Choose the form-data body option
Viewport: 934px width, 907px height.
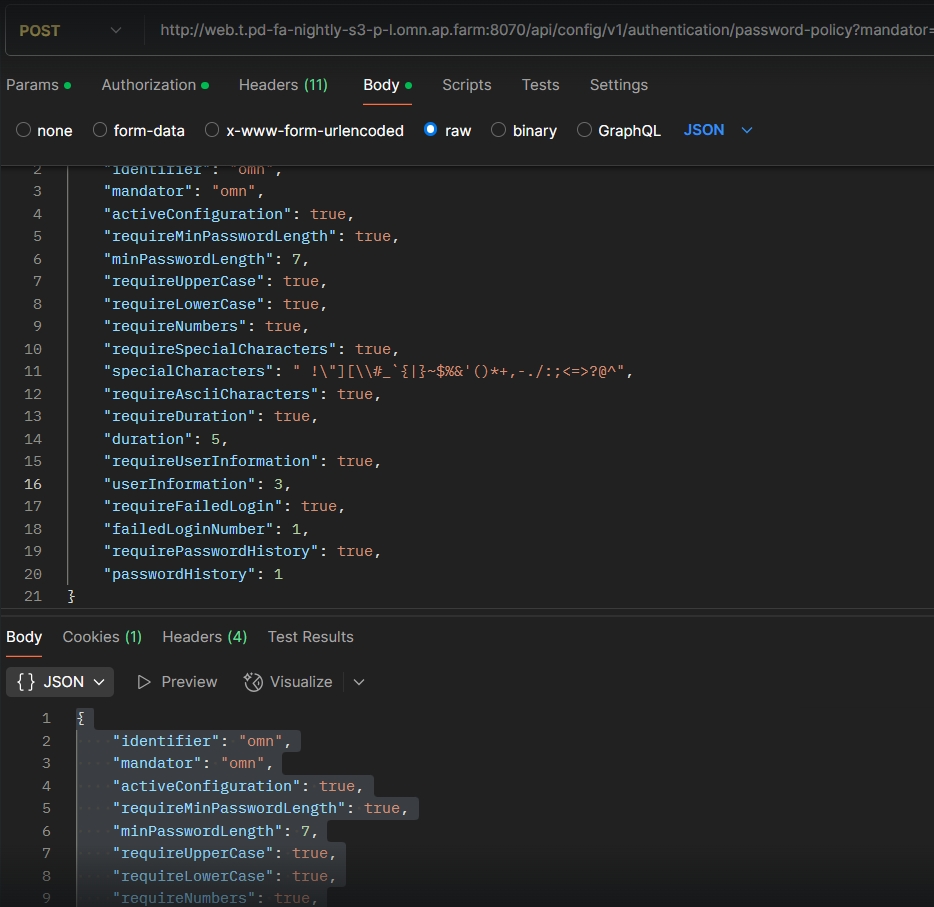pyautogui.click(x=100, y=130)
